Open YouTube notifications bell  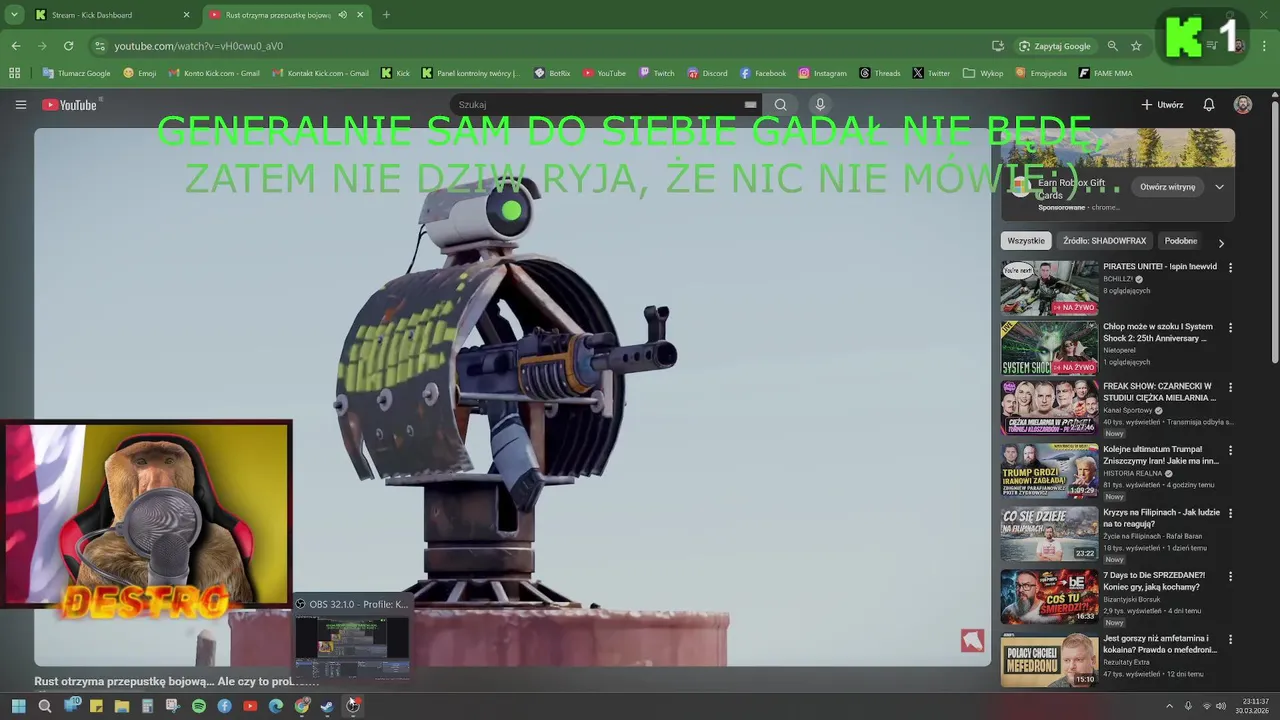click(x=1208, y=105)
